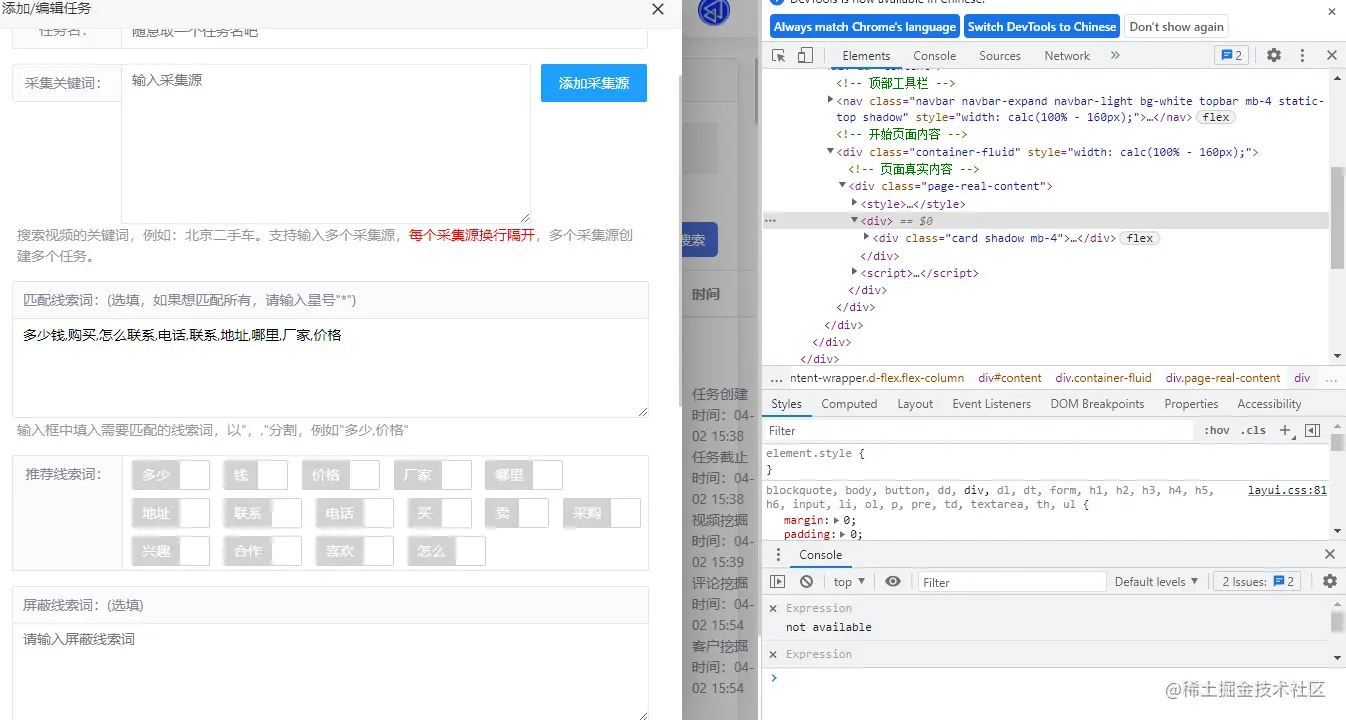
Task: Open the Default levels dropdown
Action: [x=1156, y=581]
